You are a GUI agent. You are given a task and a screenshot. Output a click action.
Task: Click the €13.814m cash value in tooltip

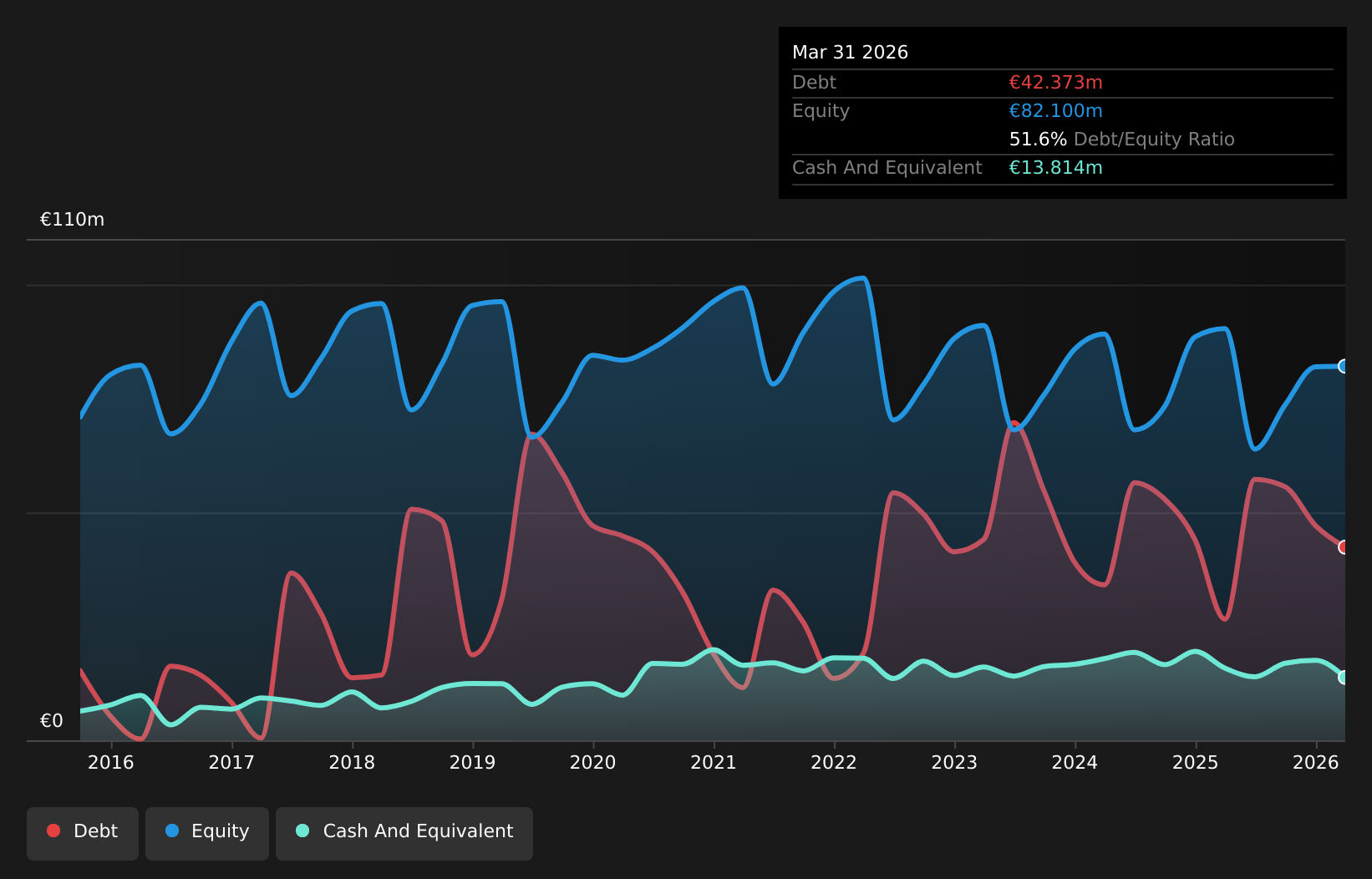1055,168
